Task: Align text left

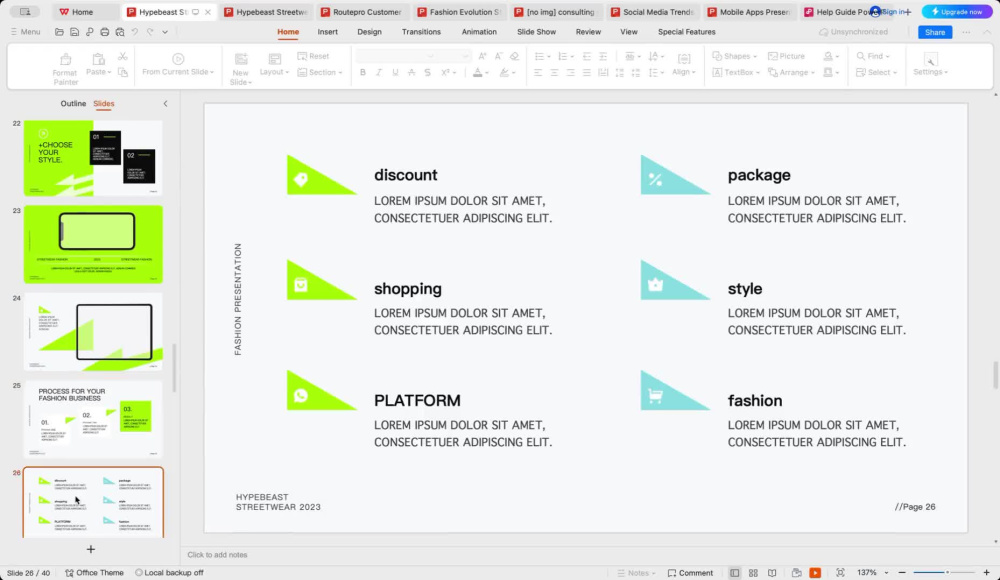Action: 538,73
